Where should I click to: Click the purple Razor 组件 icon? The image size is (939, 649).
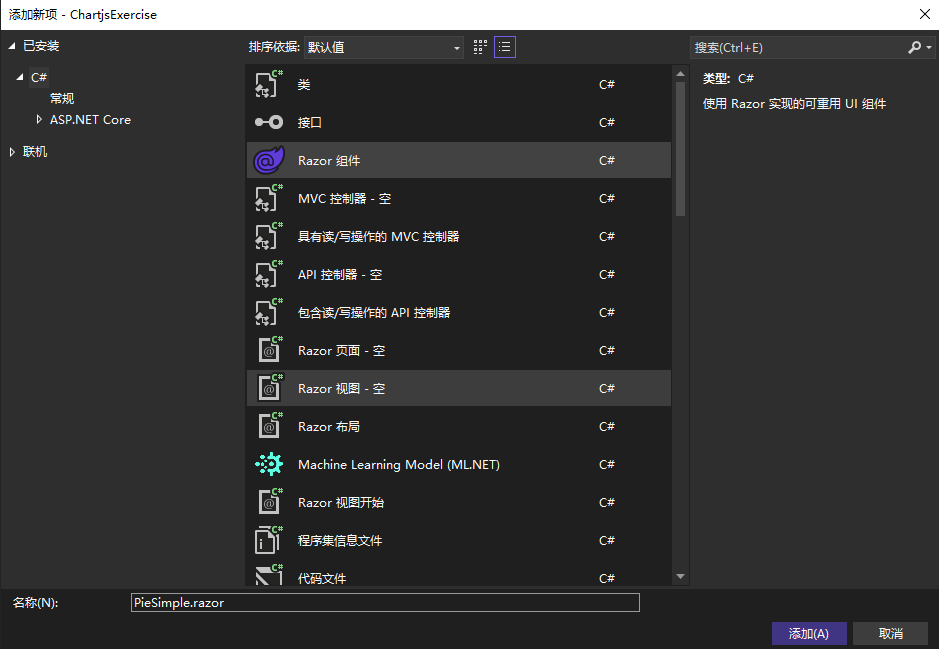(269, 160)
